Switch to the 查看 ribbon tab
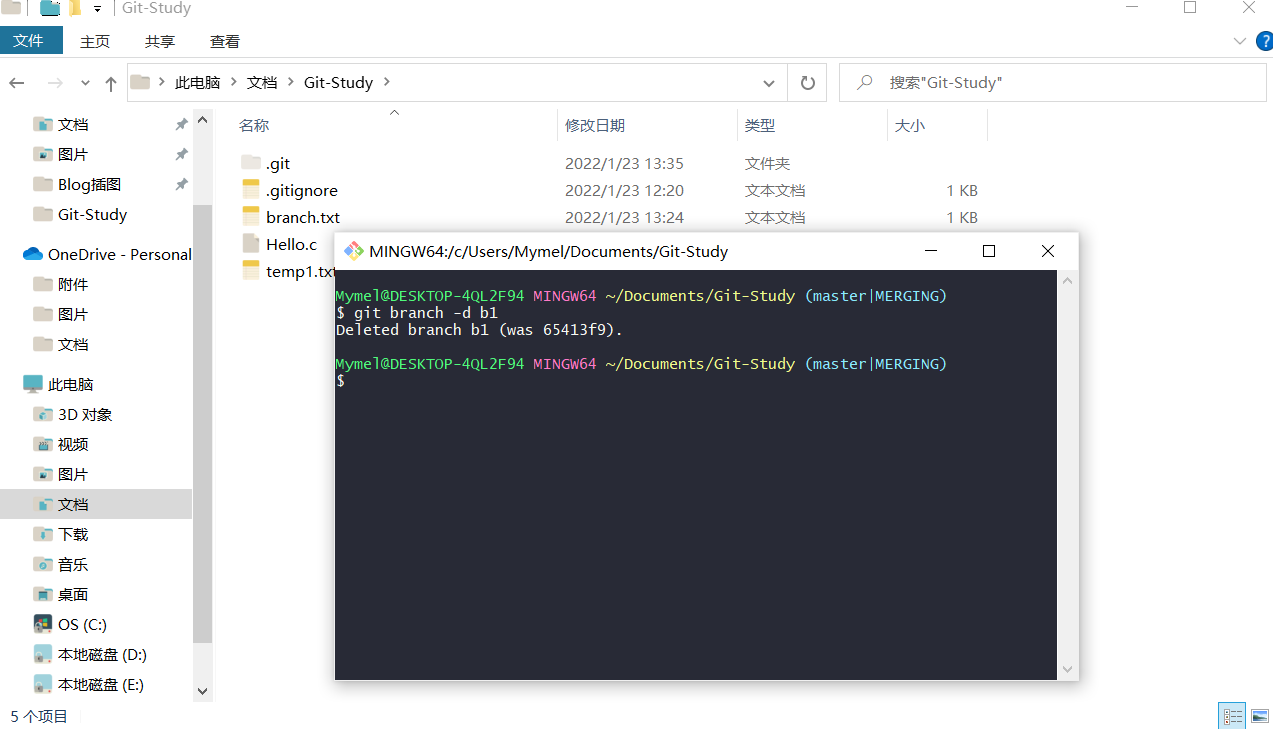This screenshot has height=729, width=1273. (x=225, y=41)
